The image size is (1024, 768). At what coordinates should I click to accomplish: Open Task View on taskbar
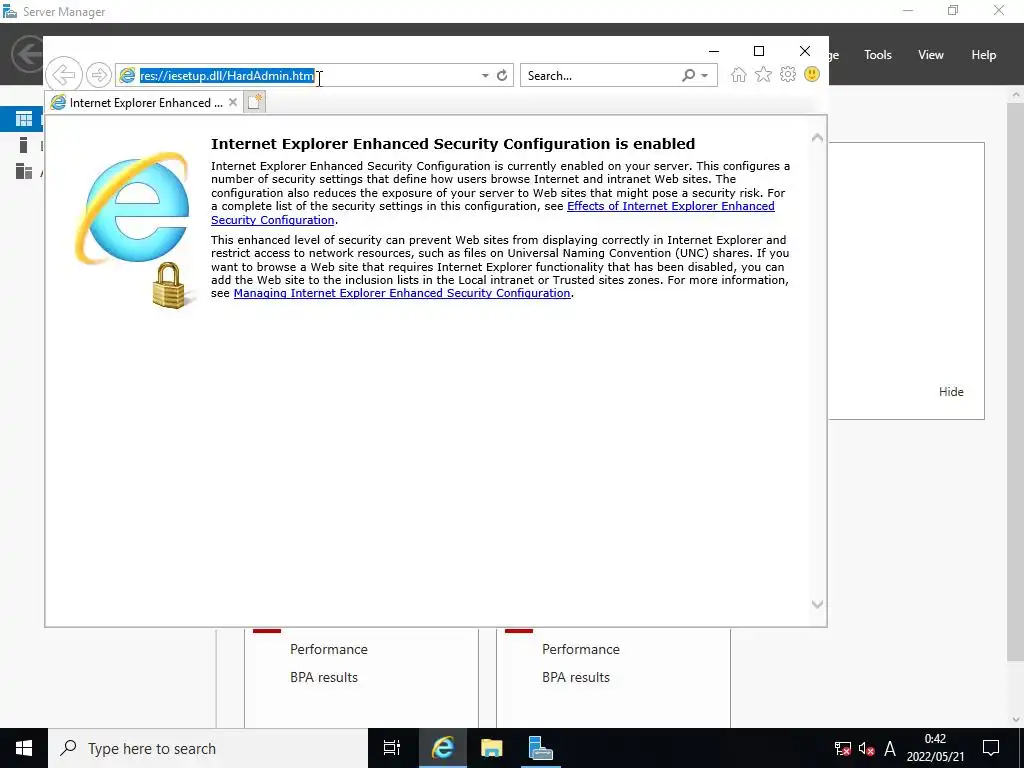tap(392, 748)
